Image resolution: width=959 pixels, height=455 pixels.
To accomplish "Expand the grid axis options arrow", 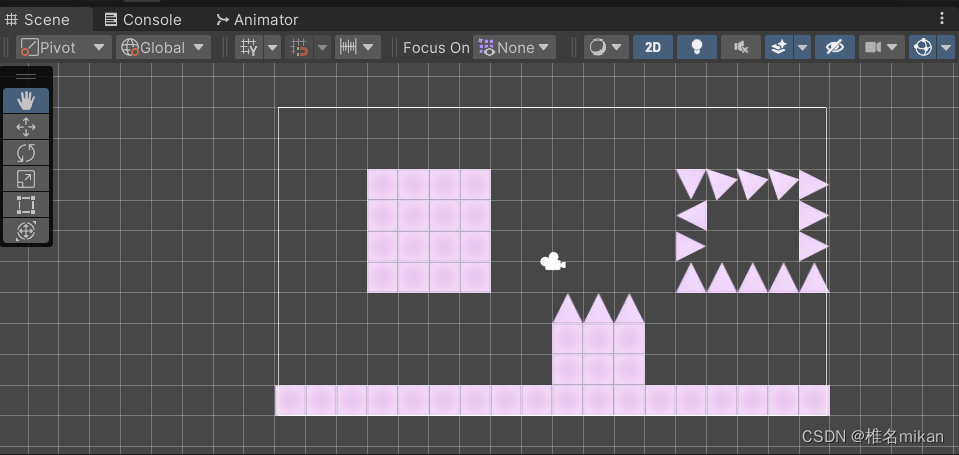I will (272, 47).
